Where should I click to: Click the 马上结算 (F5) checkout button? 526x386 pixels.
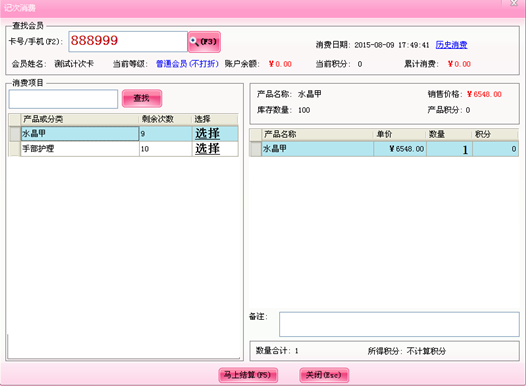click(248, 375)
